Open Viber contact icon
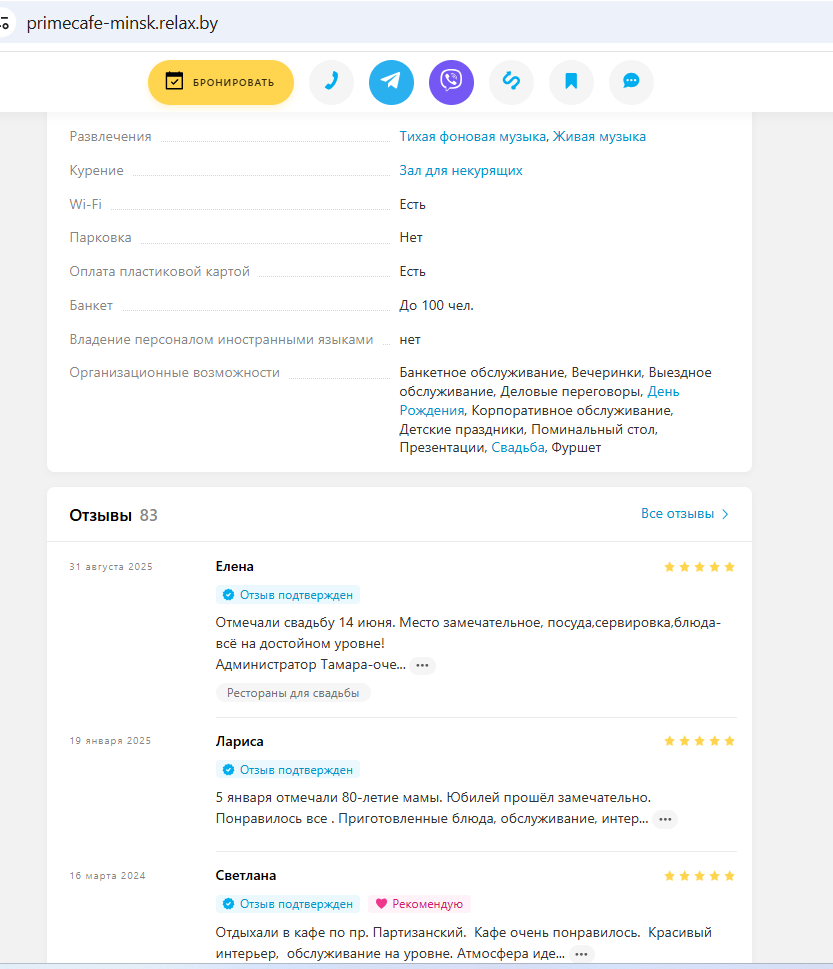 (x=451, y=82)
